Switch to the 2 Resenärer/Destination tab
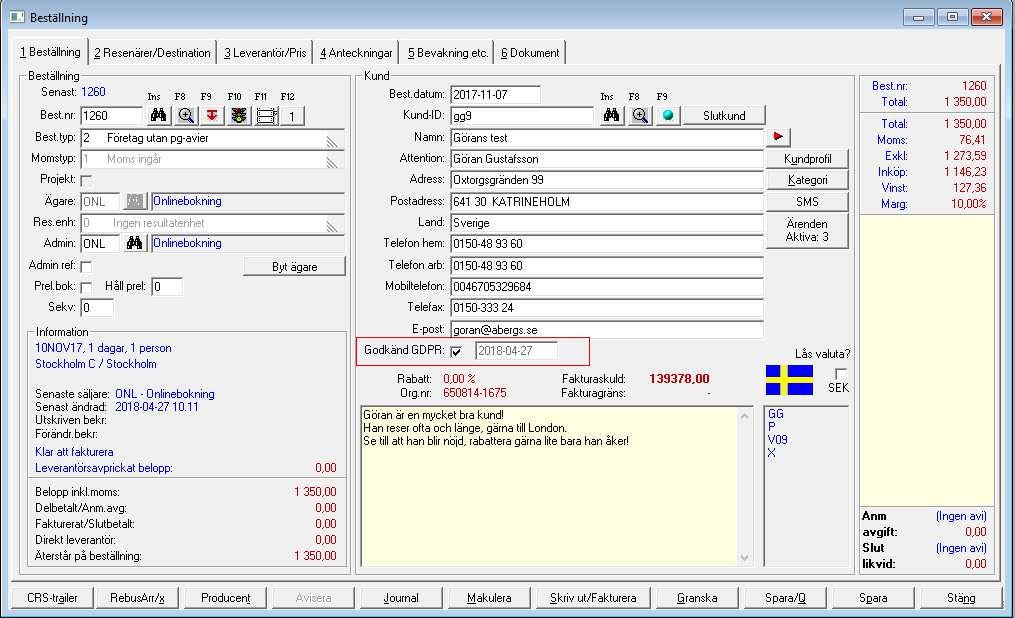This screenshot has height=618, width=1015. pyautogui.click(x=152, y=53)
